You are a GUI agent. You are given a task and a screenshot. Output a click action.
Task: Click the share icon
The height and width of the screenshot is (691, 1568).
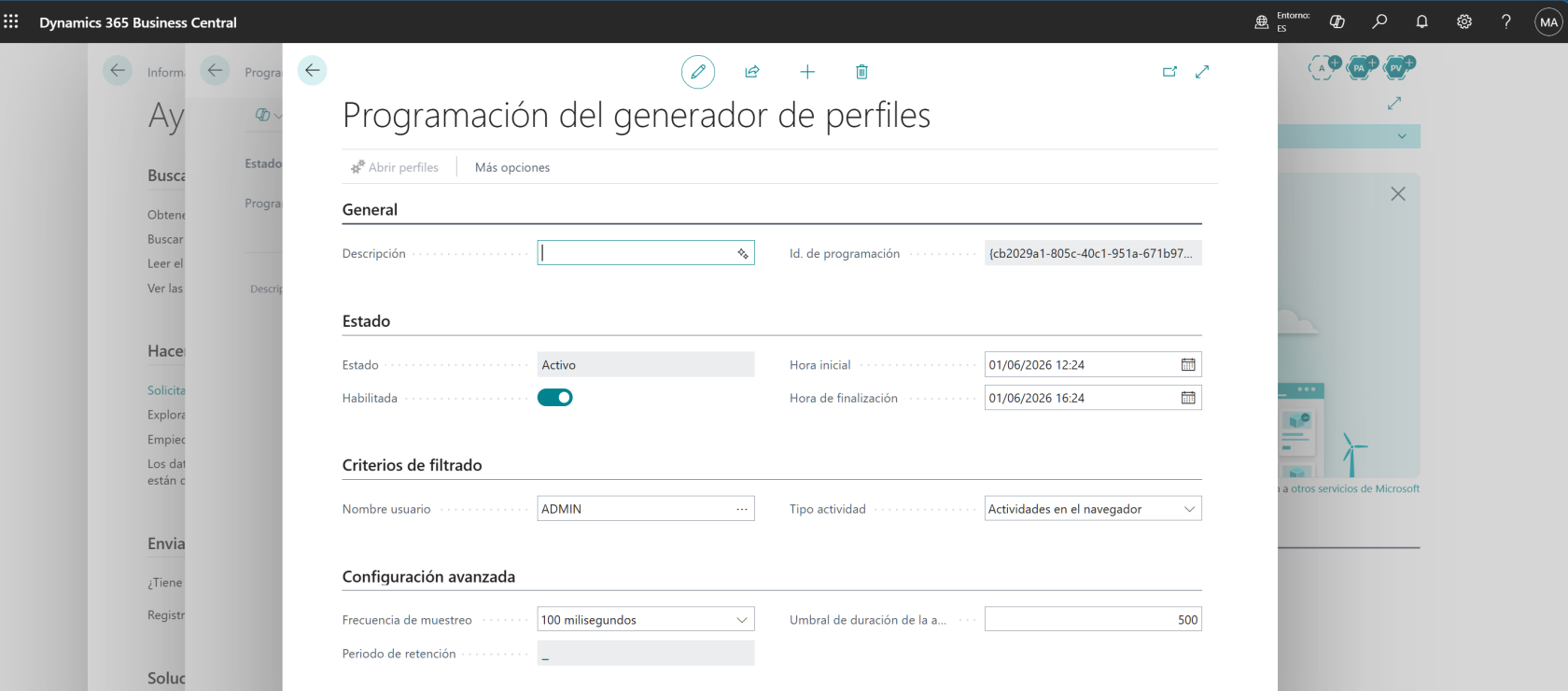coord(752,72)
